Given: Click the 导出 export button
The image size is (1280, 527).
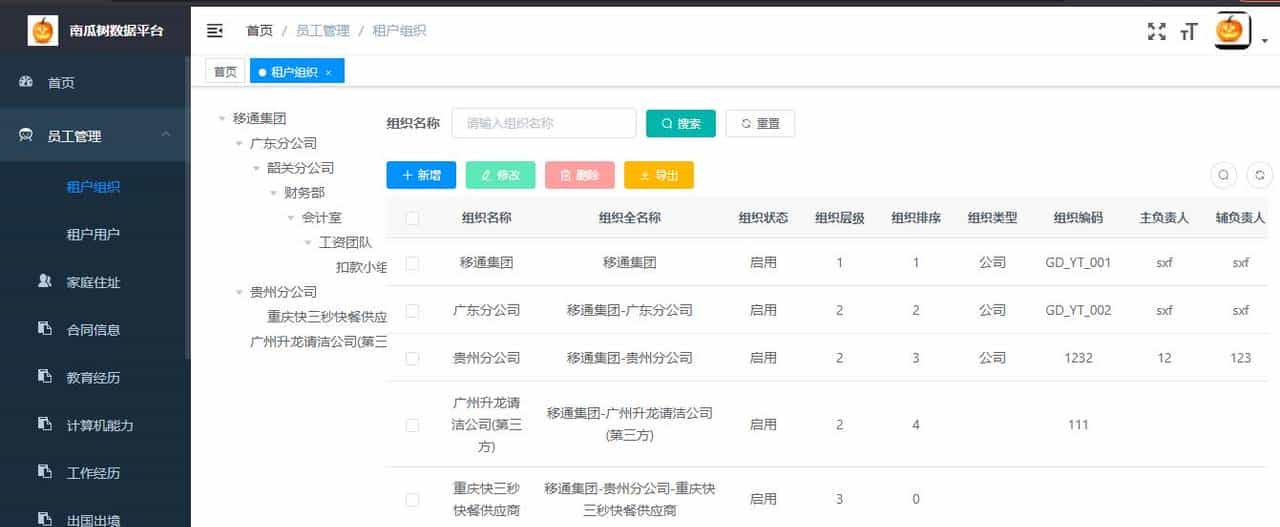Looking at the screenshot, I should click(659, 175).
